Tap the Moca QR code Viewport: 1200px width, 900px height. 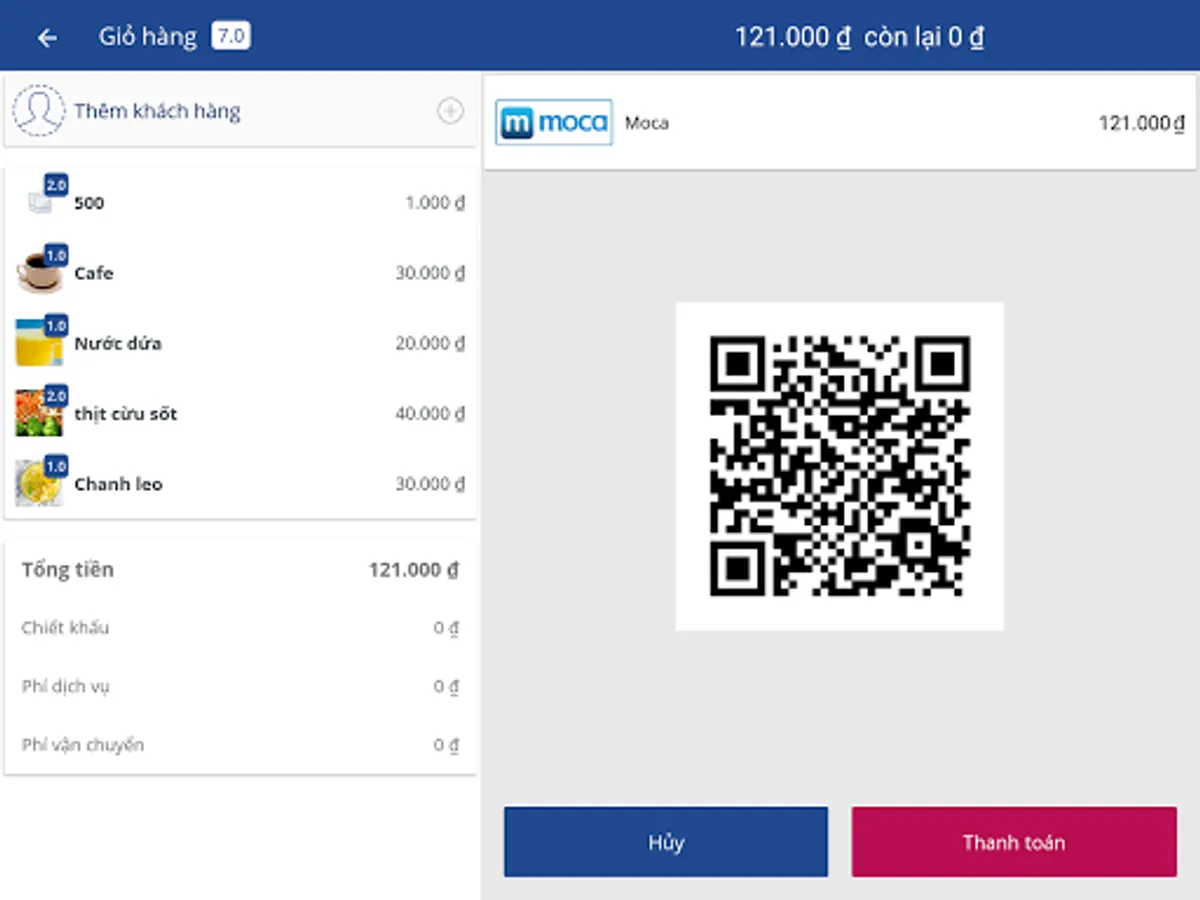[840, 466]
